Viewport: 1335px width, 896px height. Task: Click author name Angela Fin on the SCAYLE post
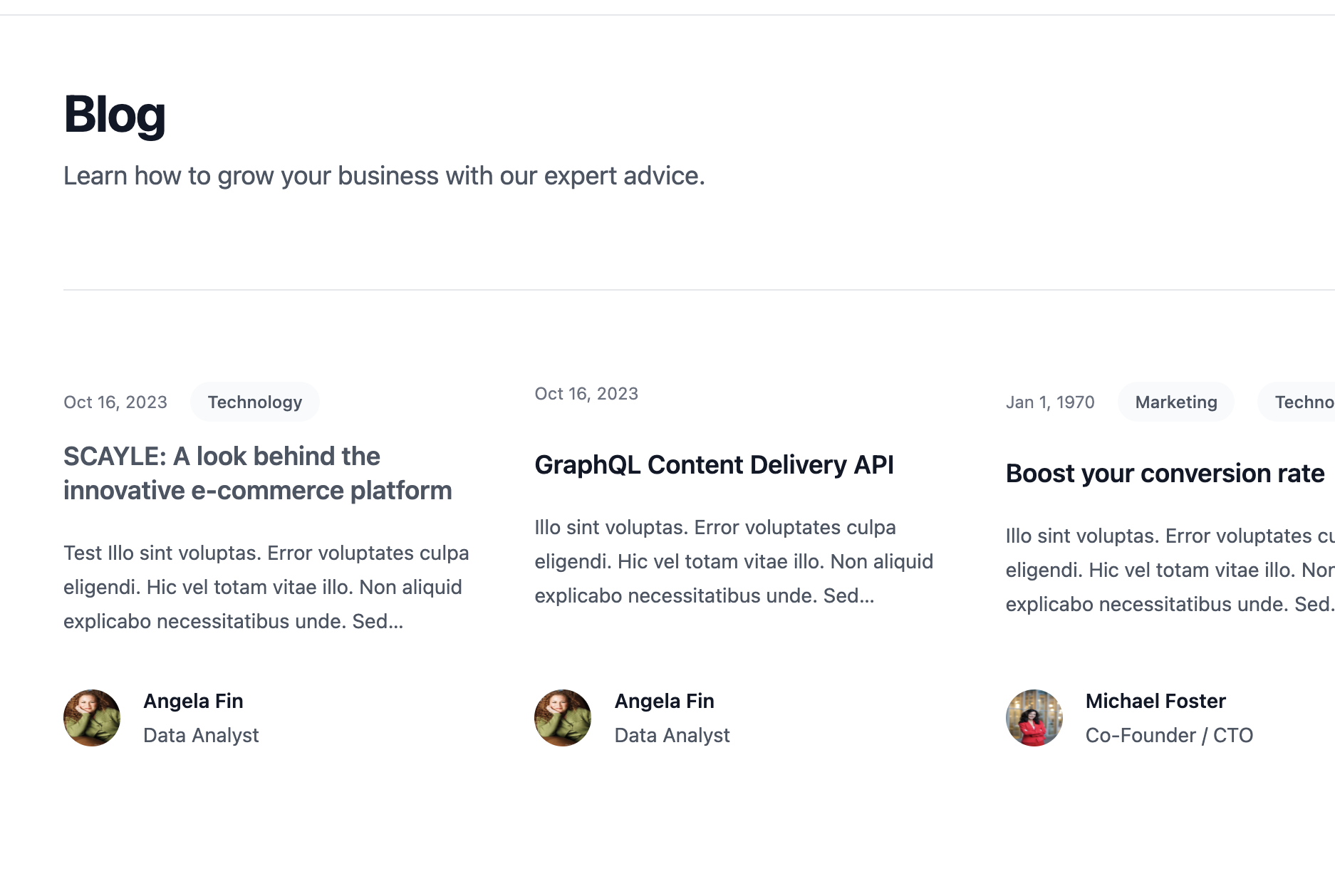click(x=193, y=702)
